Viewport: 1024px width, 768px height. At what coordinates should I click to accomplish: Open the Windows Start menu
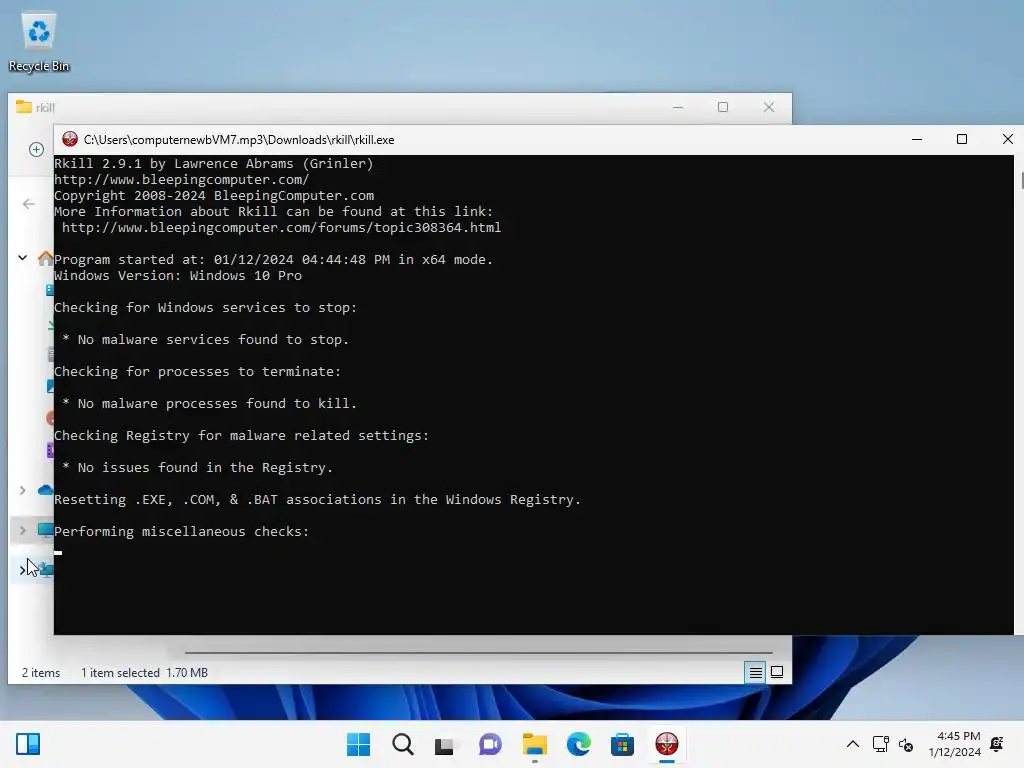[358, 744]
